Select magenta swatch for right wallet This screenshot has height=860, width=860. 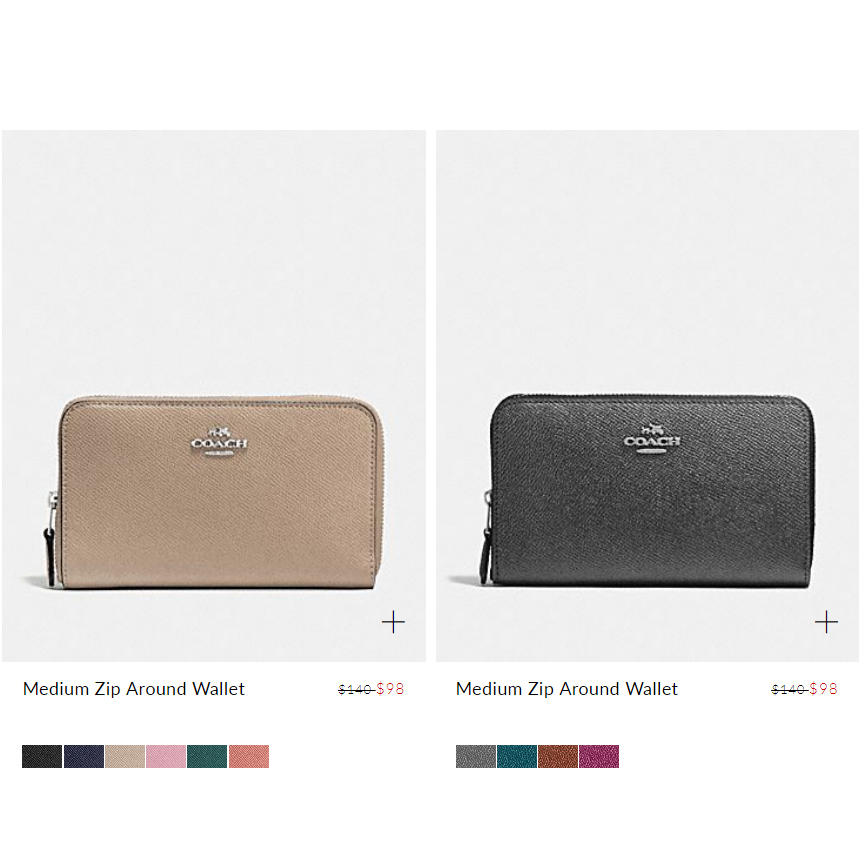(x=599, y=756)
